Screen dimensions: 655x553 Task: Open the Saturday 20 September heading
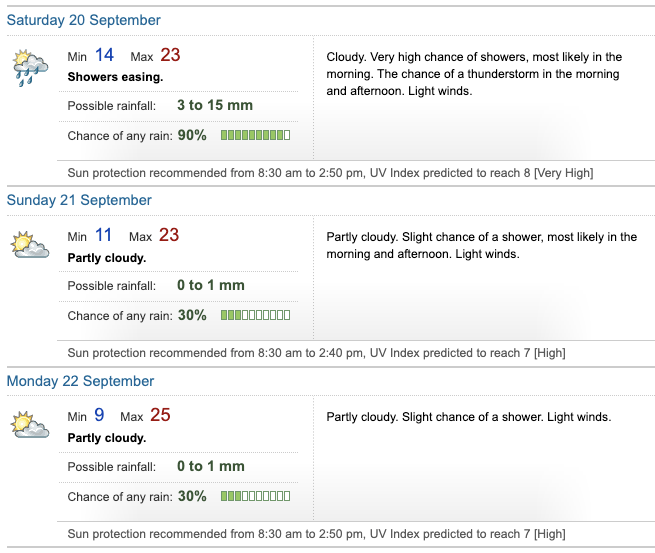click(84, 20)
